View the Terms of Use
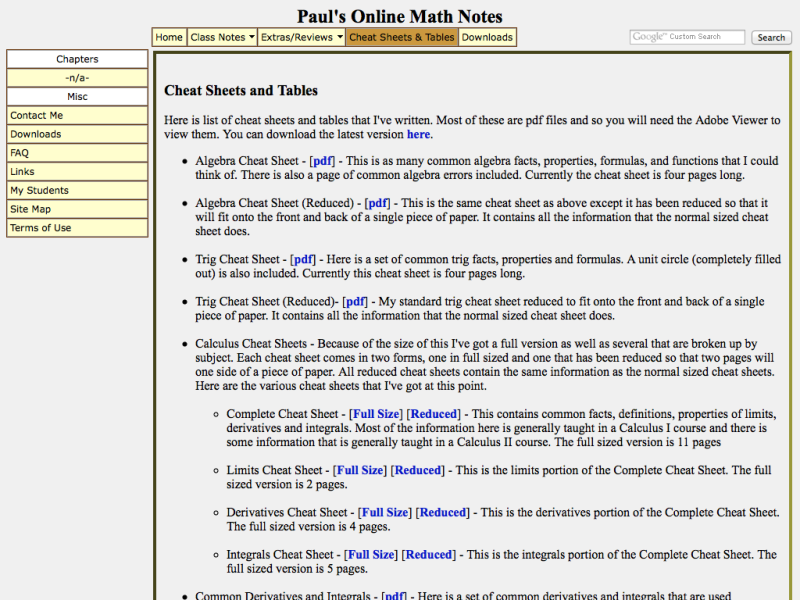This screenshot has height=600, width=800. 41,228
